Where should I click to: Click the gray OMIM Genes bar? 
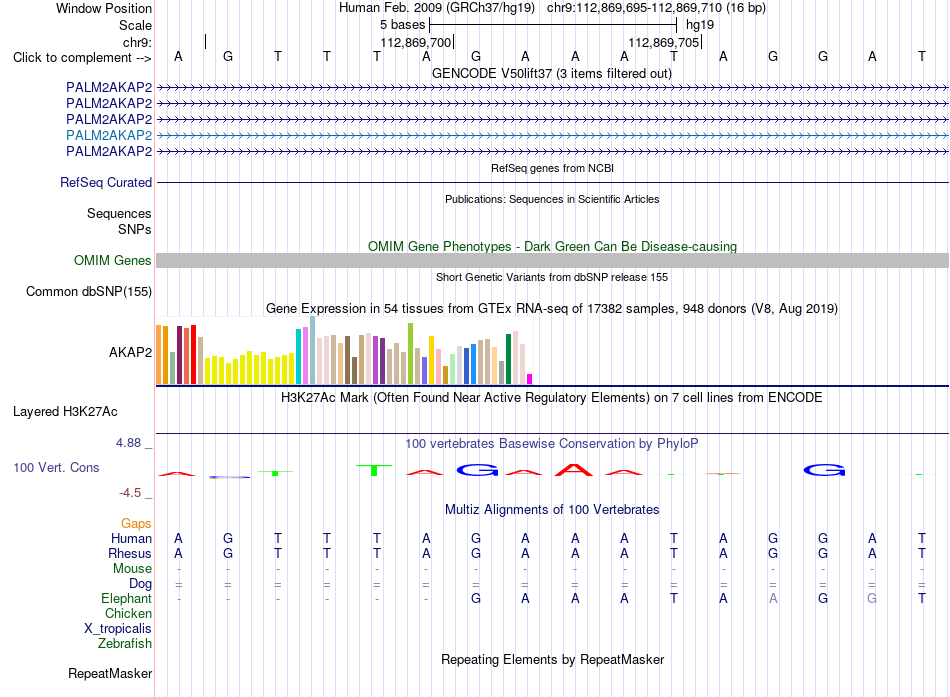tap(552, 261)
